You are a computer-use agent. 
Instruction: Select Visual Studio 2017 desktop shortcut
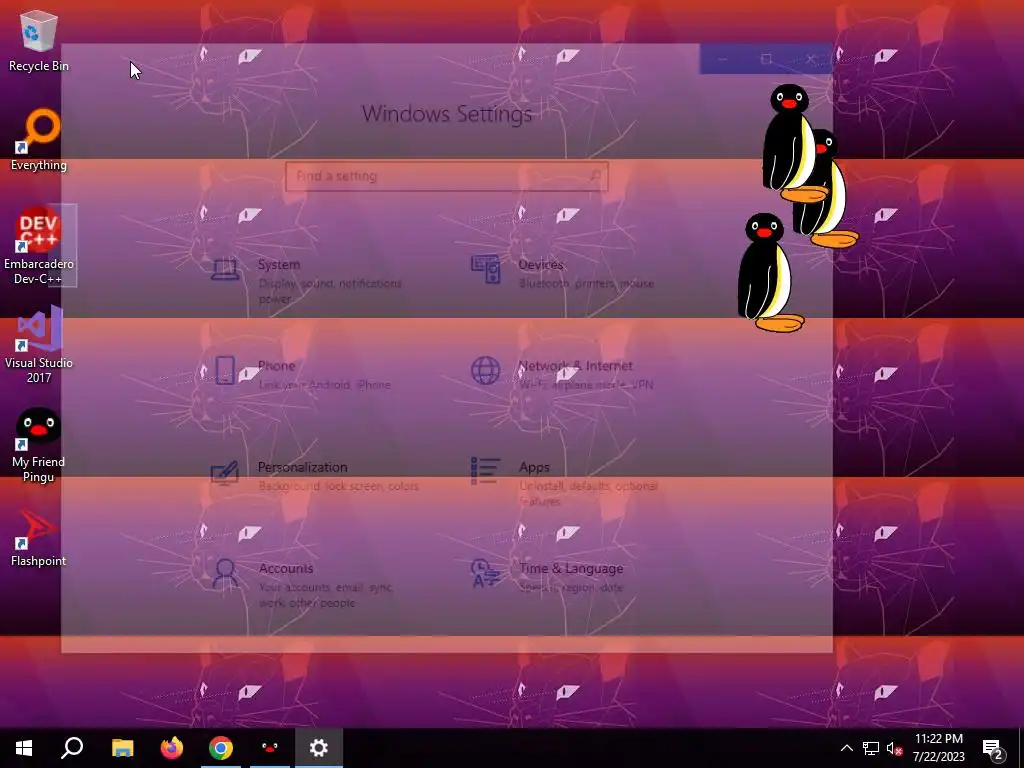click(39, 345)
